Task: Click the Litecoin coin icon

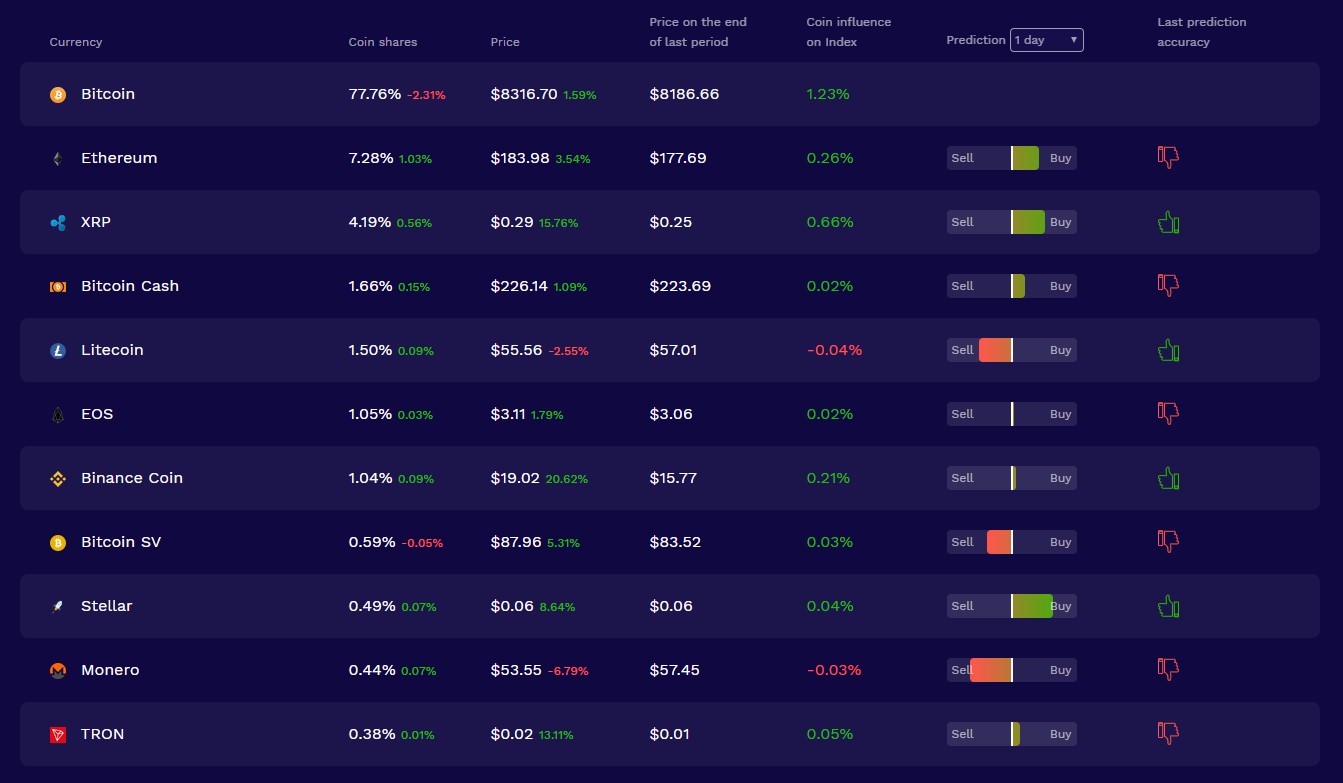Action: point(58,350)
